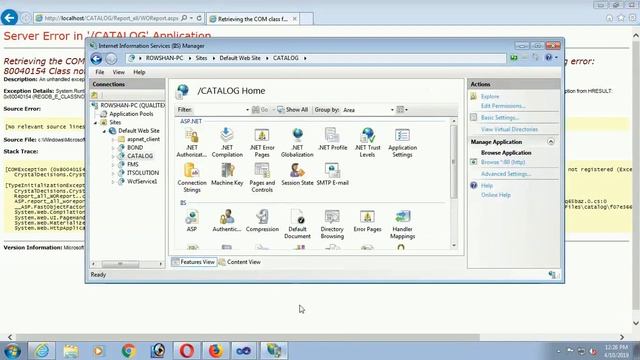This screenshot has height=360, width=640.
Task: Open Compression feature
Action: 262,220
